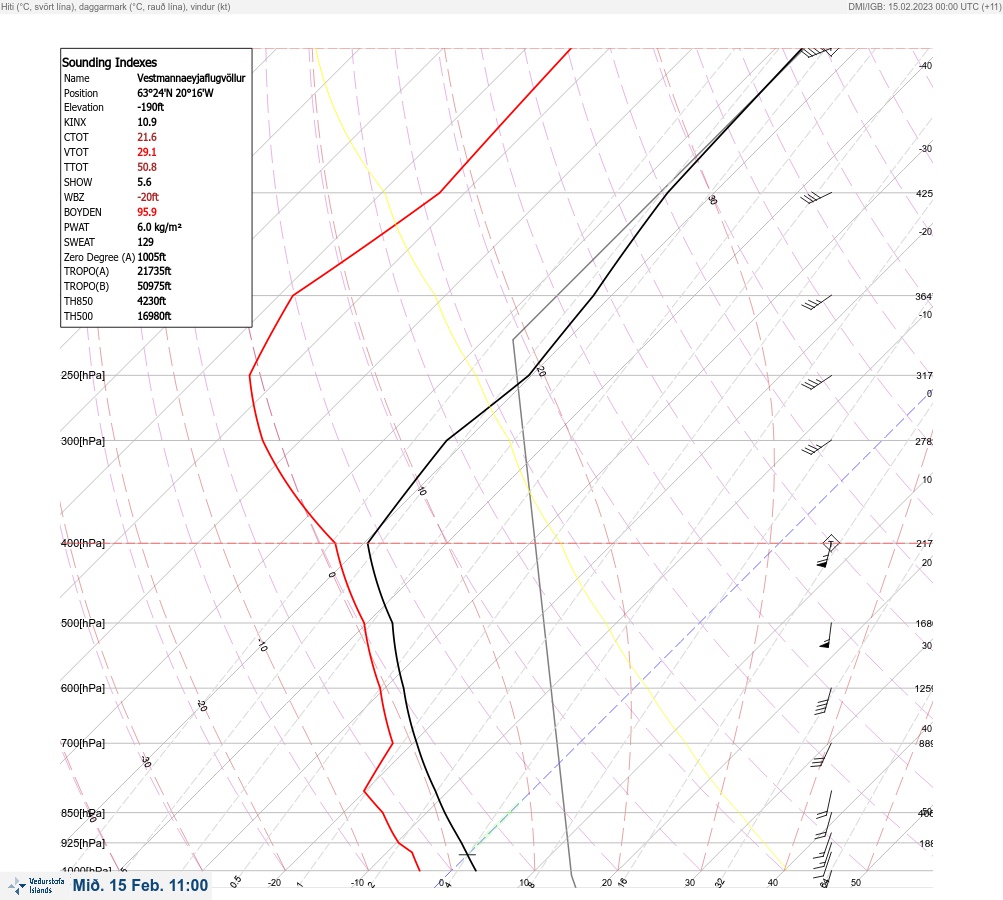The image size is (1003, 900).
Task: Click the TROPO(B) value 50975ft
Action: pos(154,286)
